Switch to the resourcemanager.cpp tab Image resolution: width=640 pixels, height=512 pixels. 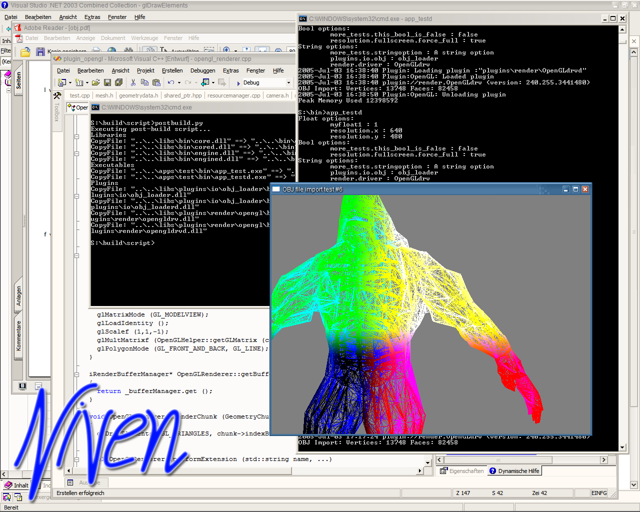coord(233,96)
